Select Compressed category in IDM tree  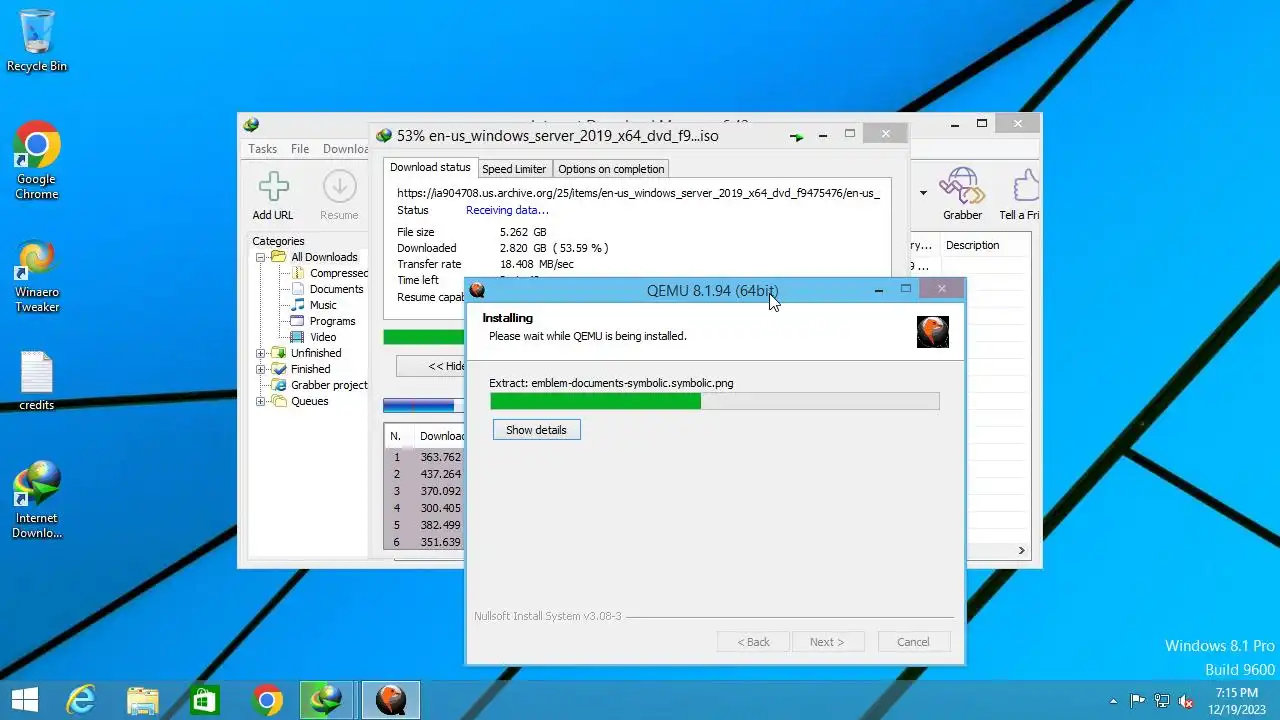(339, 273)
